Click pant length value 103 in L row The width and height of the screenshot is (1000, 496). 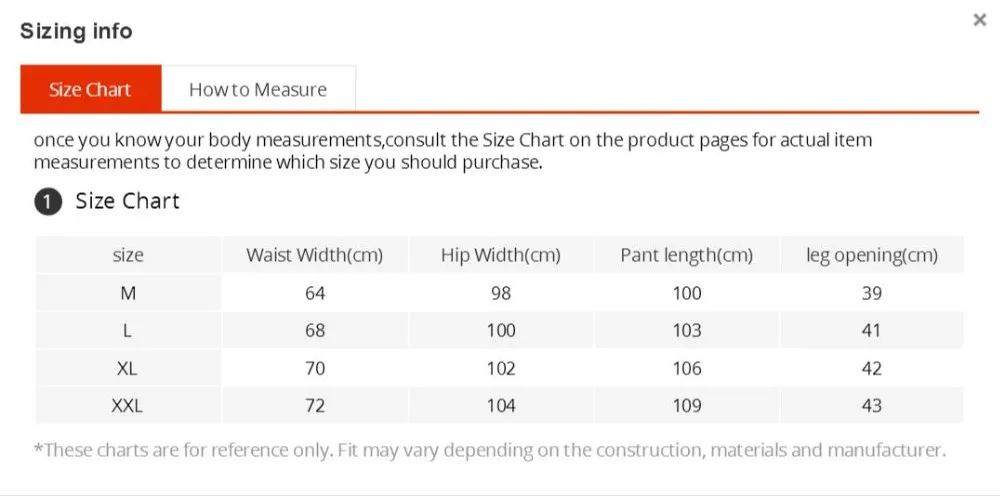pyautogui.click(x=687, y=330)
